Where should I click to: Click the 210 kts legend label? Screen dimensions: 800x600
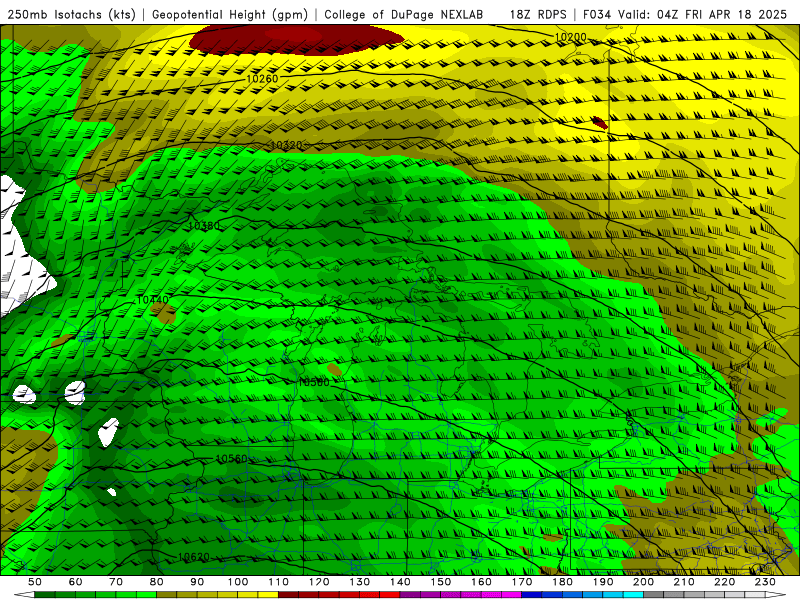pyautogui.click(x=684, y=582)
